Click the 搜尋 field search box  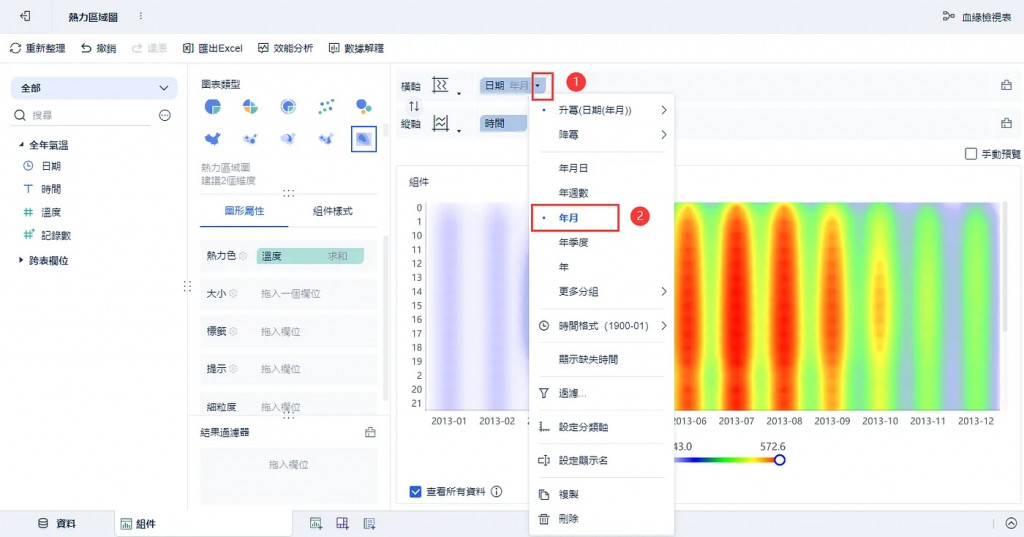[83, 115]
